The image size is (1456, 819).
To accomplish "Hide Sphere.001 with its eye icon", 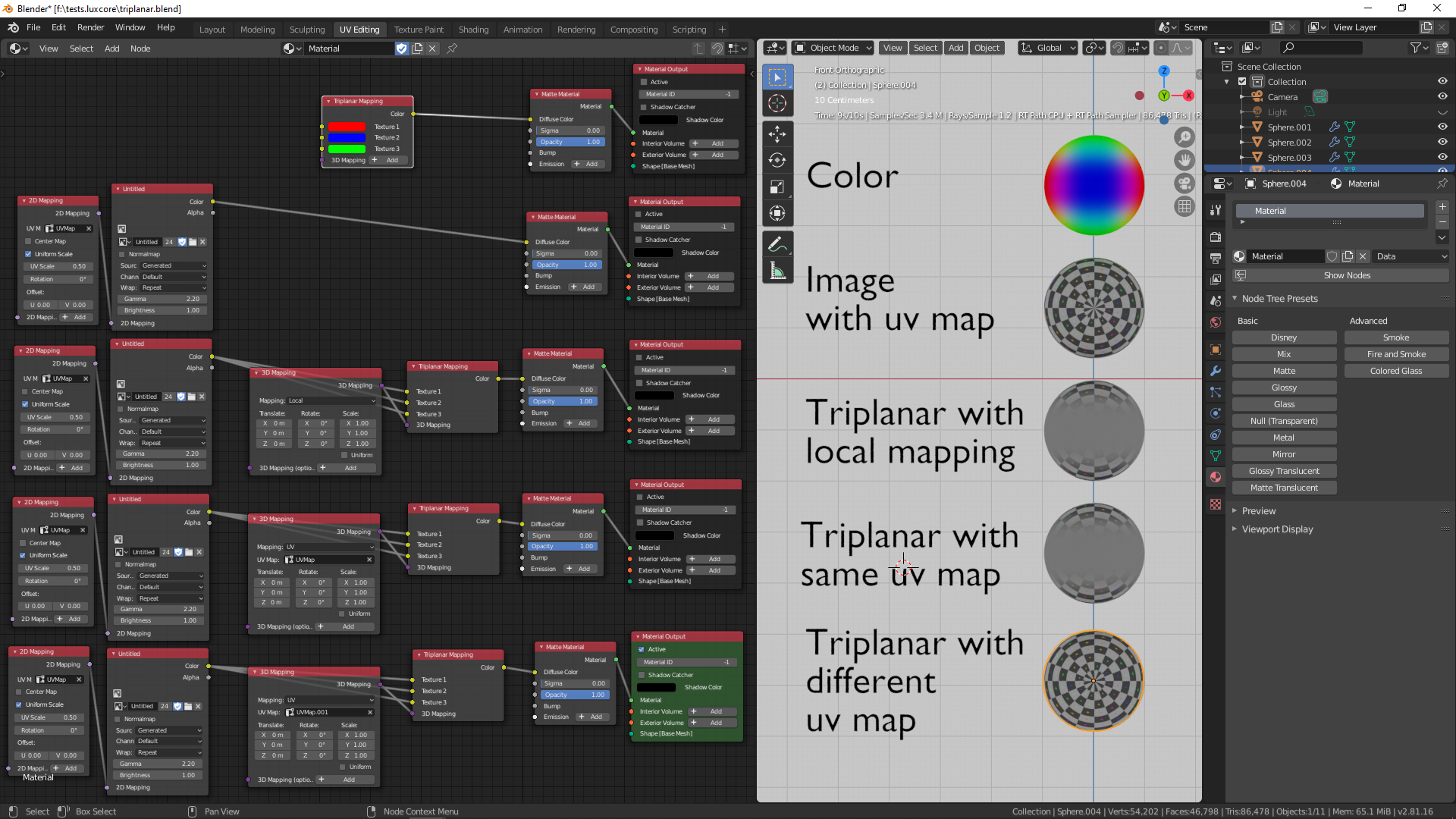I will pos(1442,127).
